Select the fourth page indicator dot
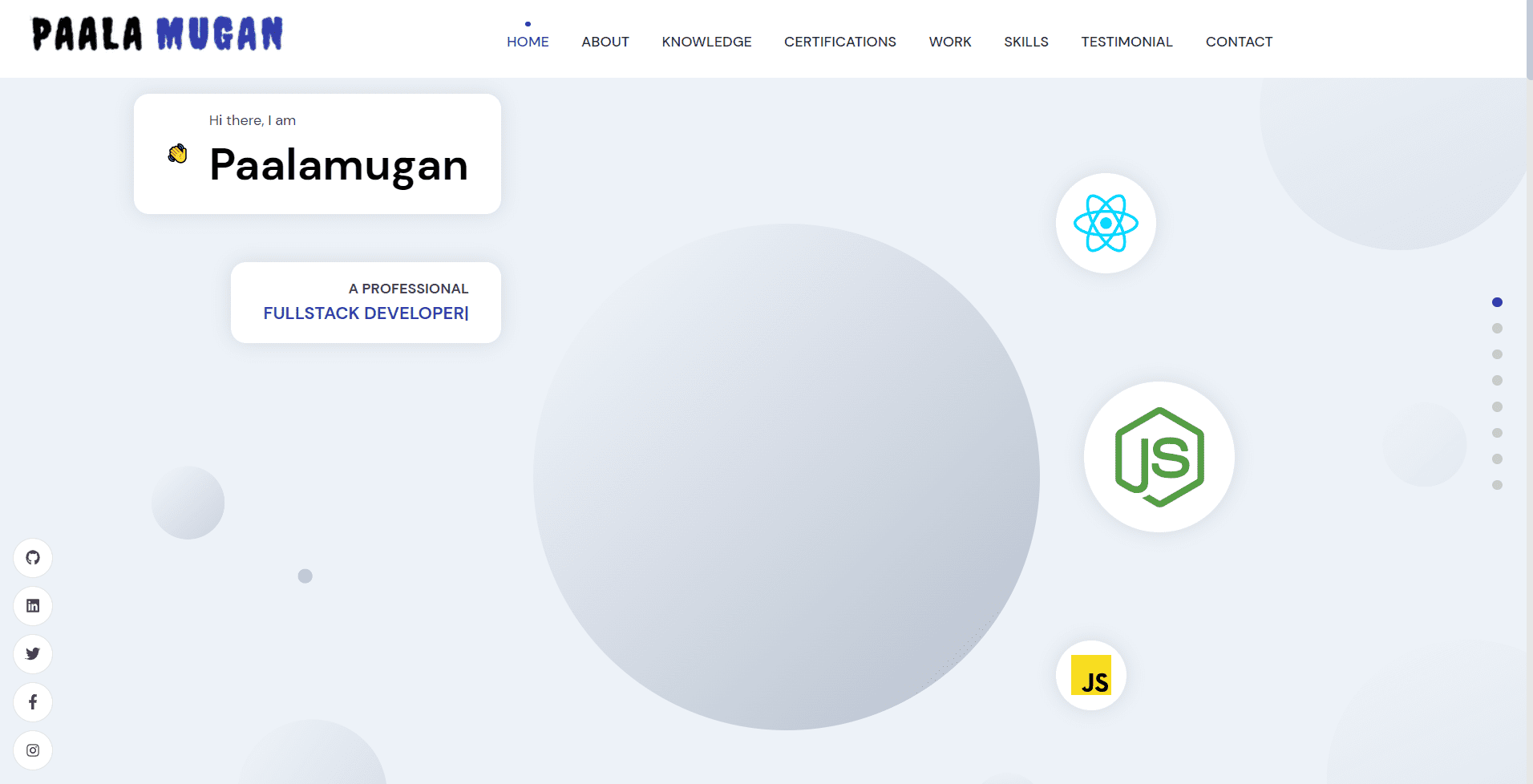Viewport: 1533px width, 784px height. click(x=1497, y=381)
